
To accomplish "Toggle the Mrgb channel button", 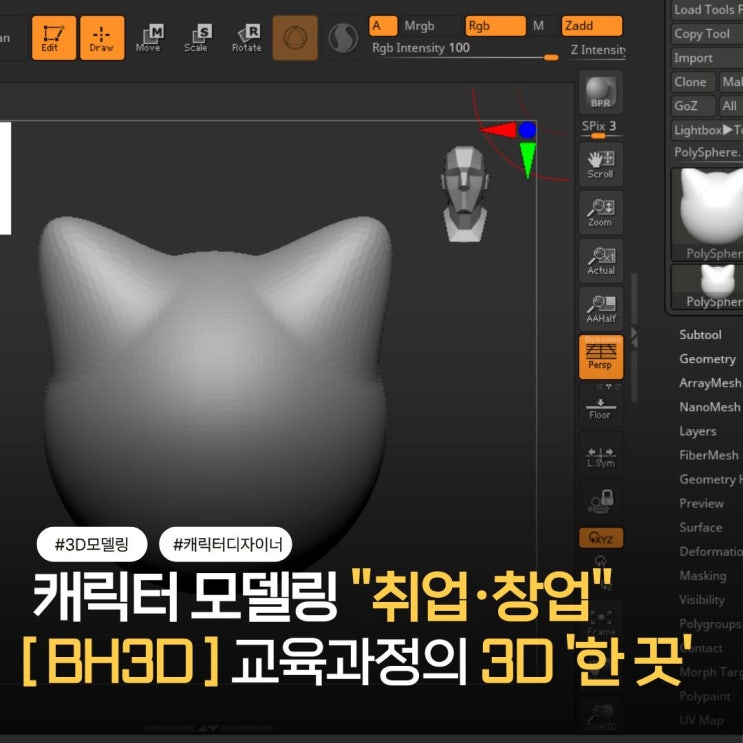I will tap(430, 26).
